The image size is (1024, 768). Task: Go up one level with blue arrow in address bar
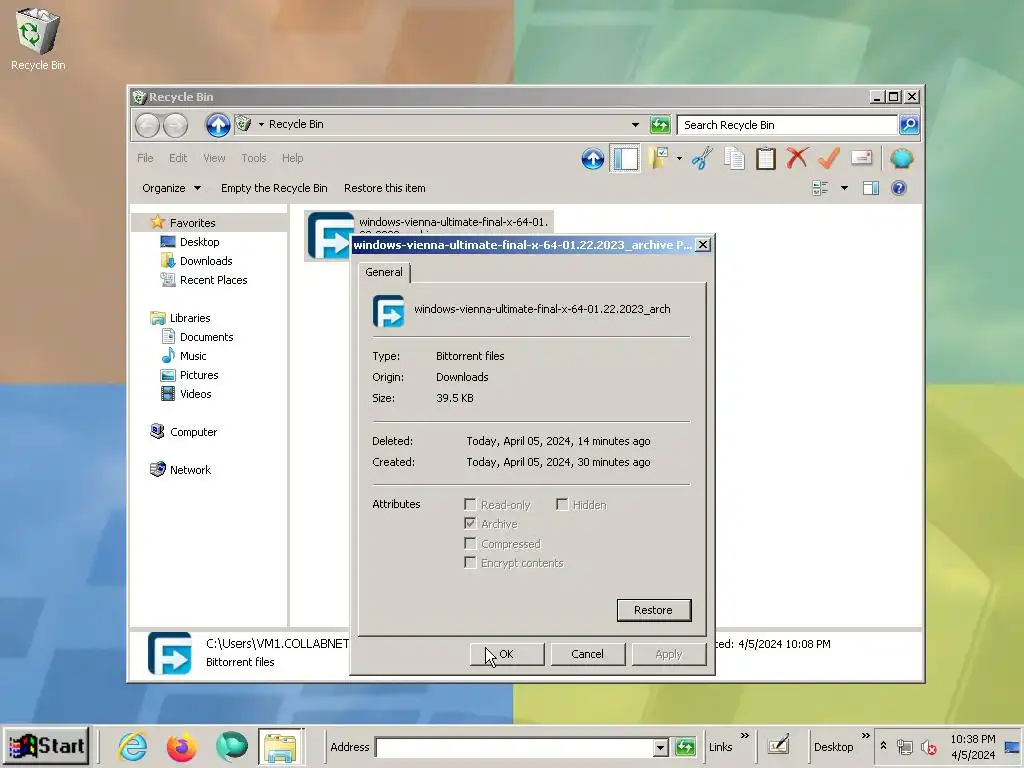tap(217, 125)
